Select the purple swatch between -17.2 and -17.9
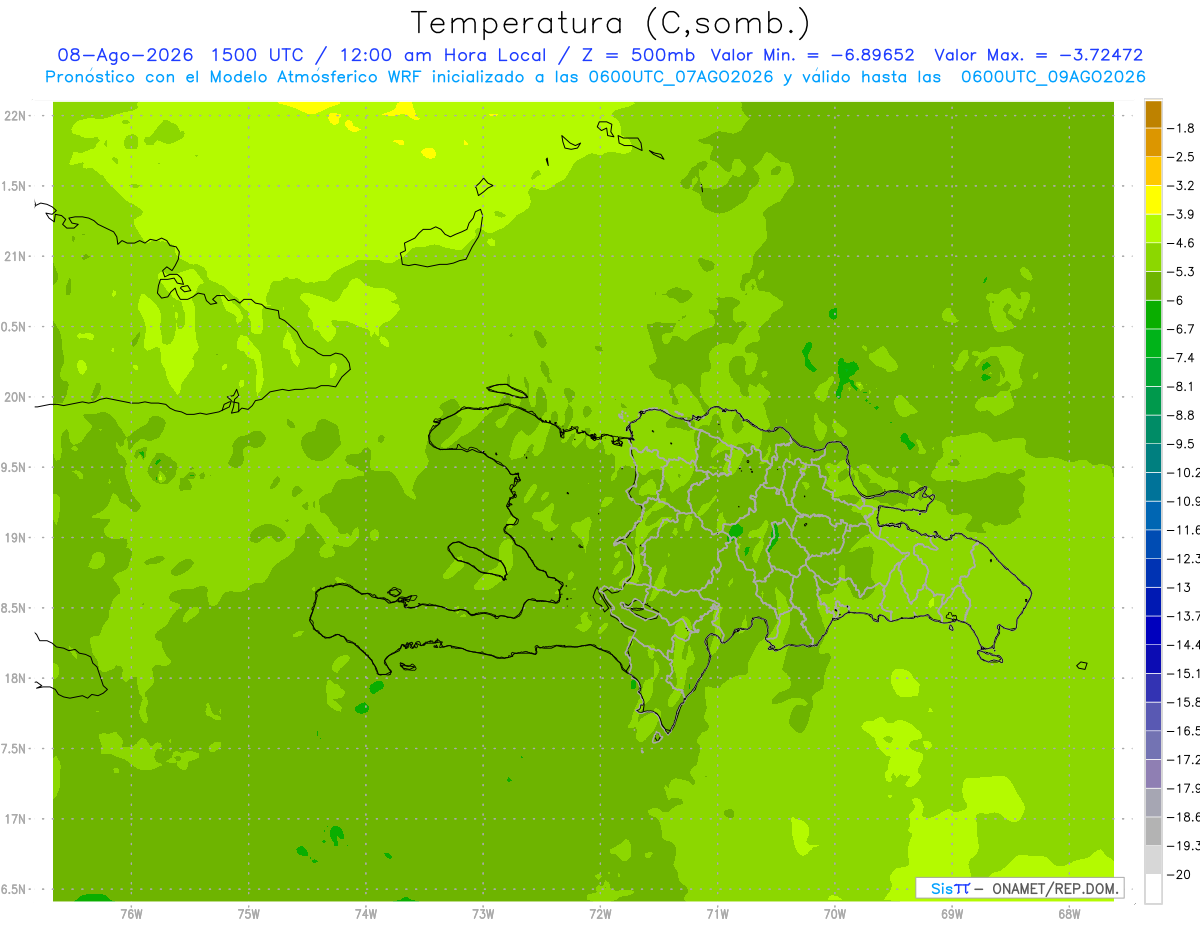Screen dimensions: 1200x927 (1153, 774)
